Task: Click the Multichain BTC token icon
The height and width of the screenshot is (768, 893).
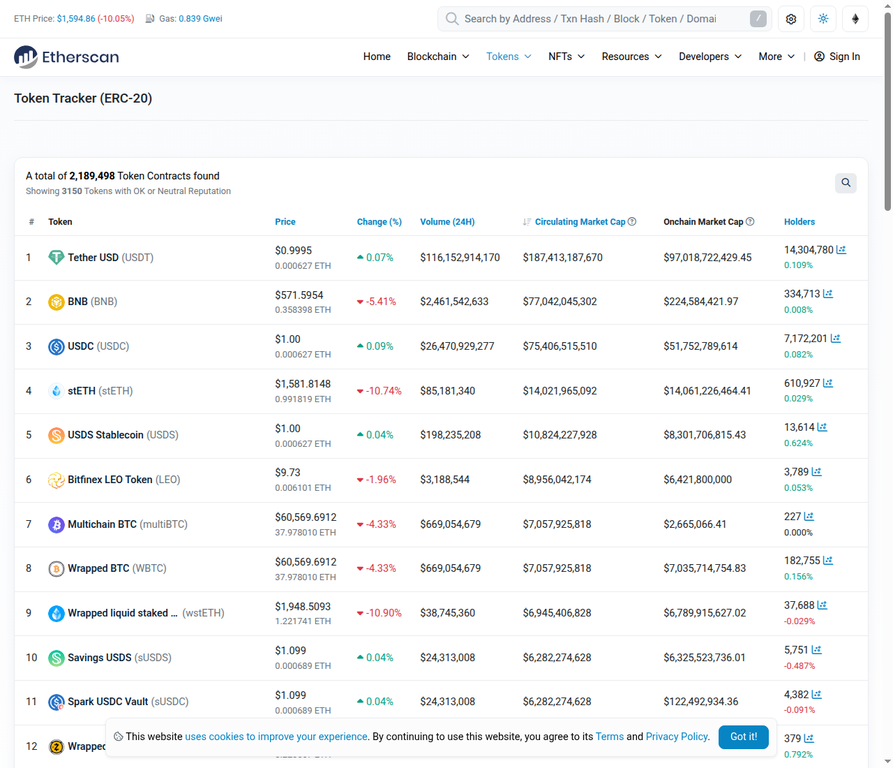Action: (x=56, y=524)
